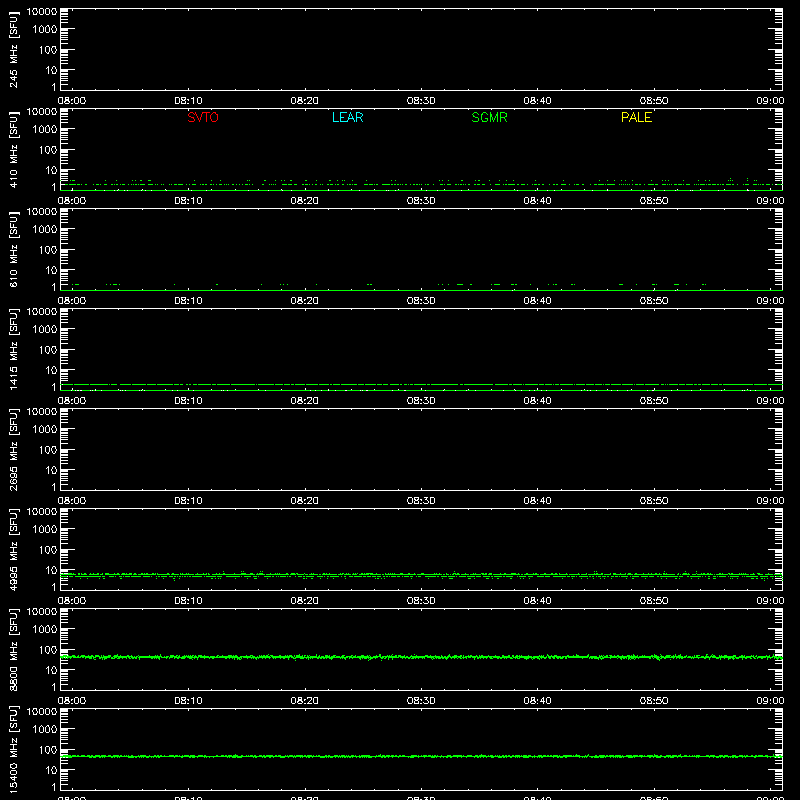Select the 4995 MHz [SFU] axis title
The height and width of the screenshot is (800, 800).
click(13, 550)
